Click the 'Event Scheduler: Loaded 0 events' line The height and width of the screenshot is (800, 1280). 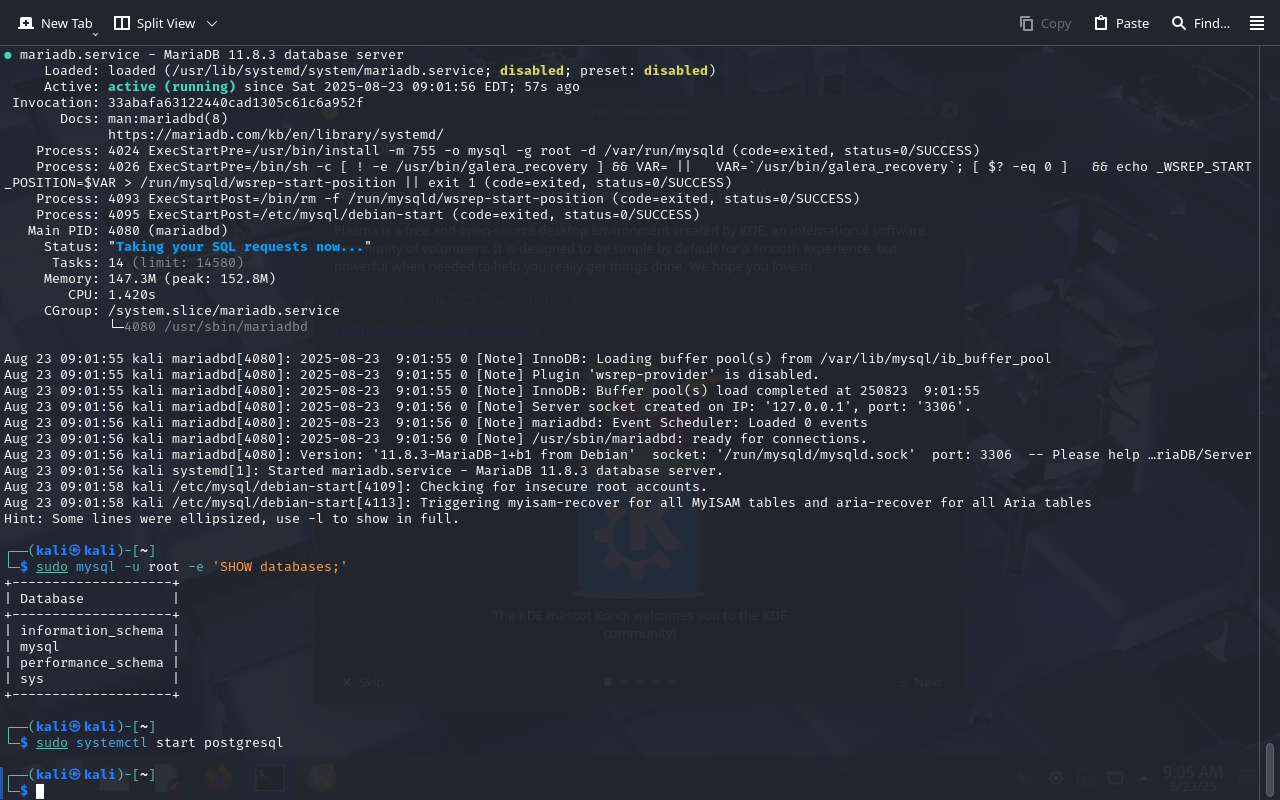[x=435, y=423]
